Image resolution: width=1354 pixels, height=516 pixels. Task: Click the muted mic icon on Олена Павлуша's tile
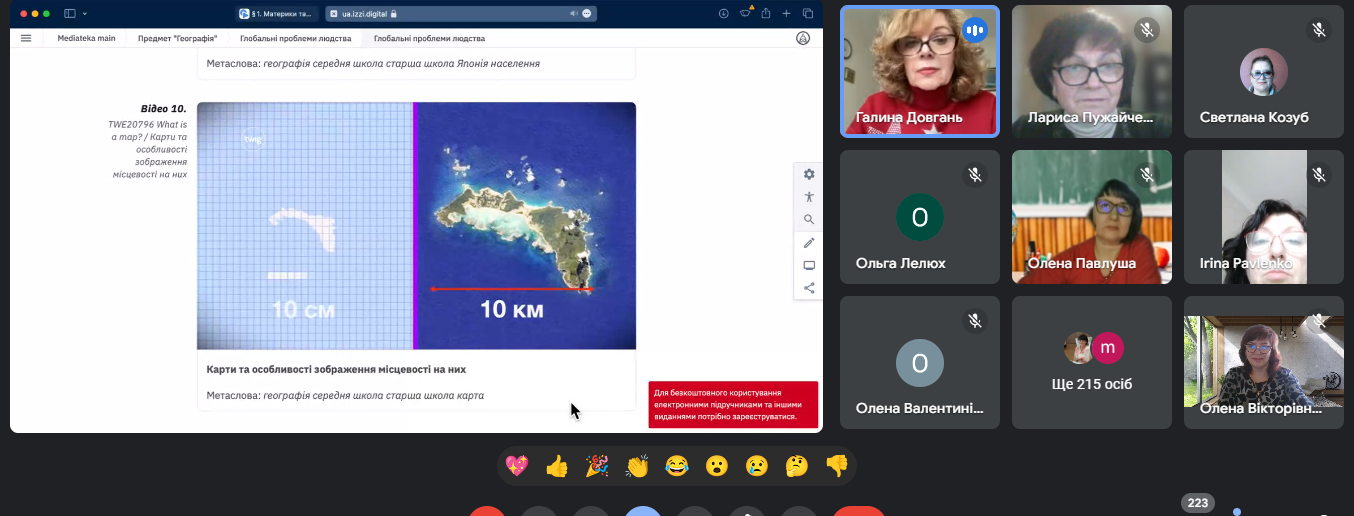[x=1147, y=175]
